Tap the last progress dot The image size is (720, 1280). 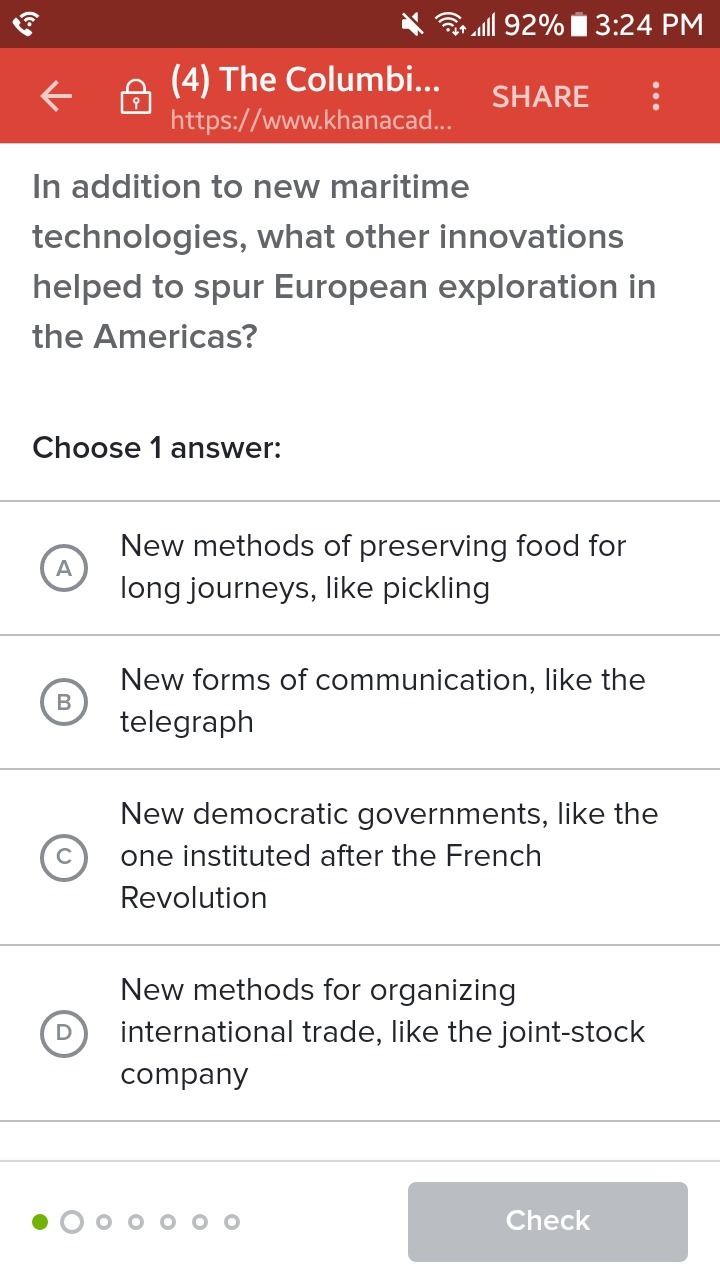point(232,1221)
